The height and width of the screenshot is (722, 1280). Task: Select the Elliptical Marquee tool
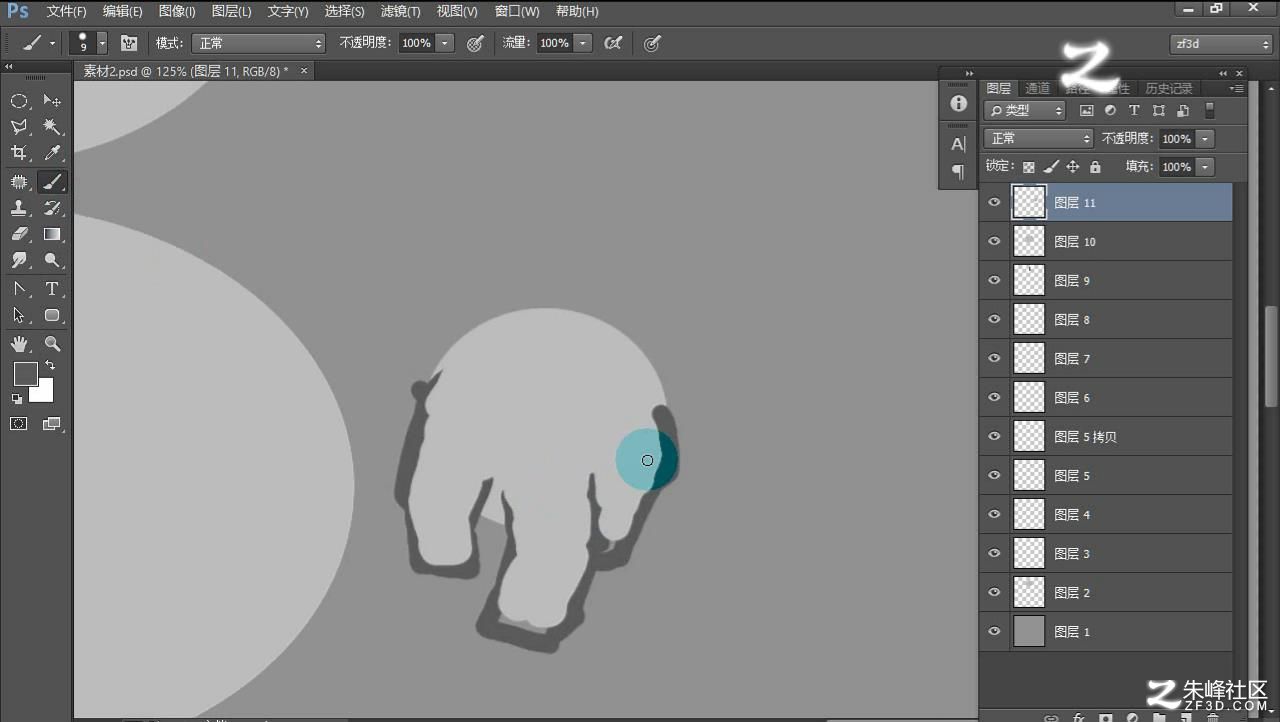coord(19,101)
